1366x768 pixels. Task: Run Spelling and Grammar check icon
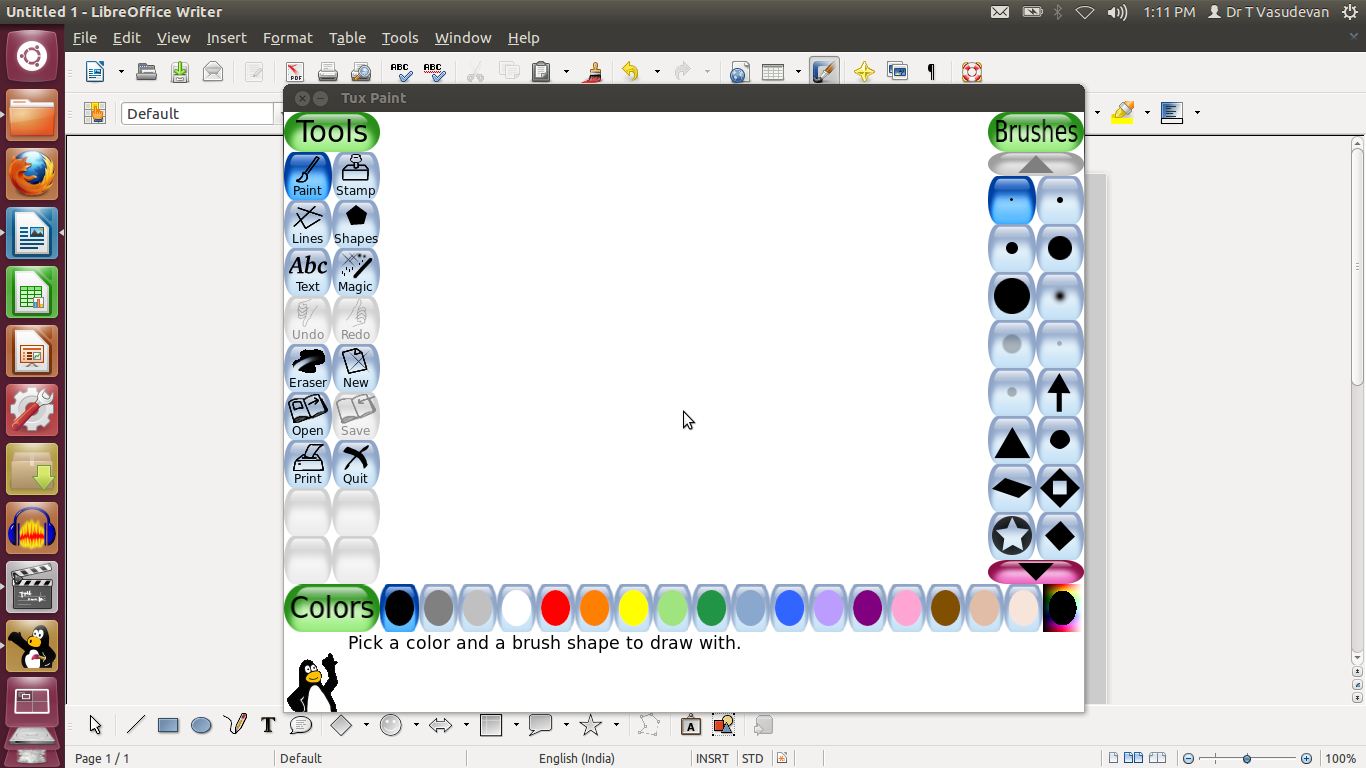point(401,72)
